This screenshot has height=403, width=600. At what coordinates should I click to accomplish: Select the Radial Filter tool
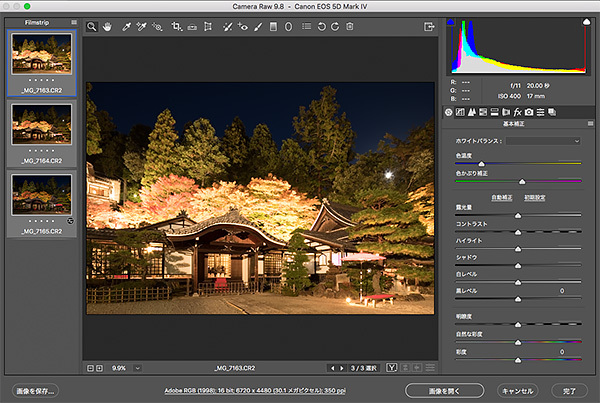pyautogui.click(x=289, y=26)
